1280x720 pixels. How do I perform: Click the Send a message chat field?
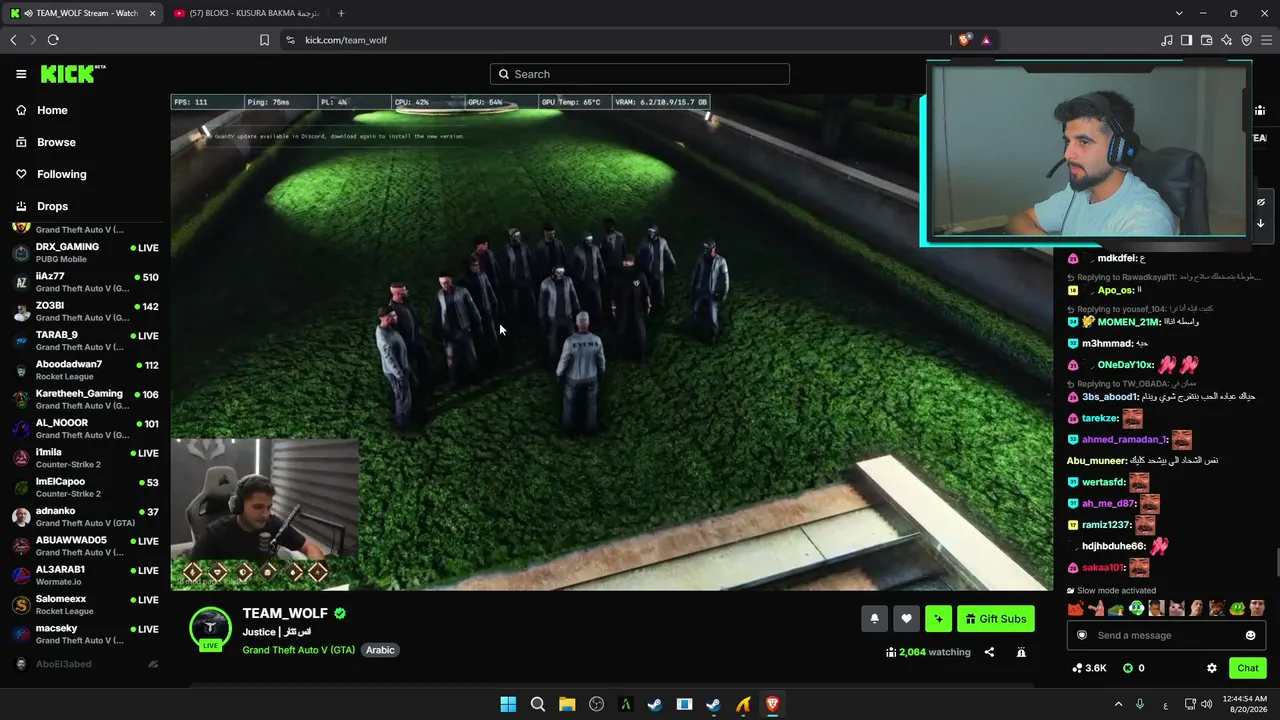click(x=1165, y=635)
